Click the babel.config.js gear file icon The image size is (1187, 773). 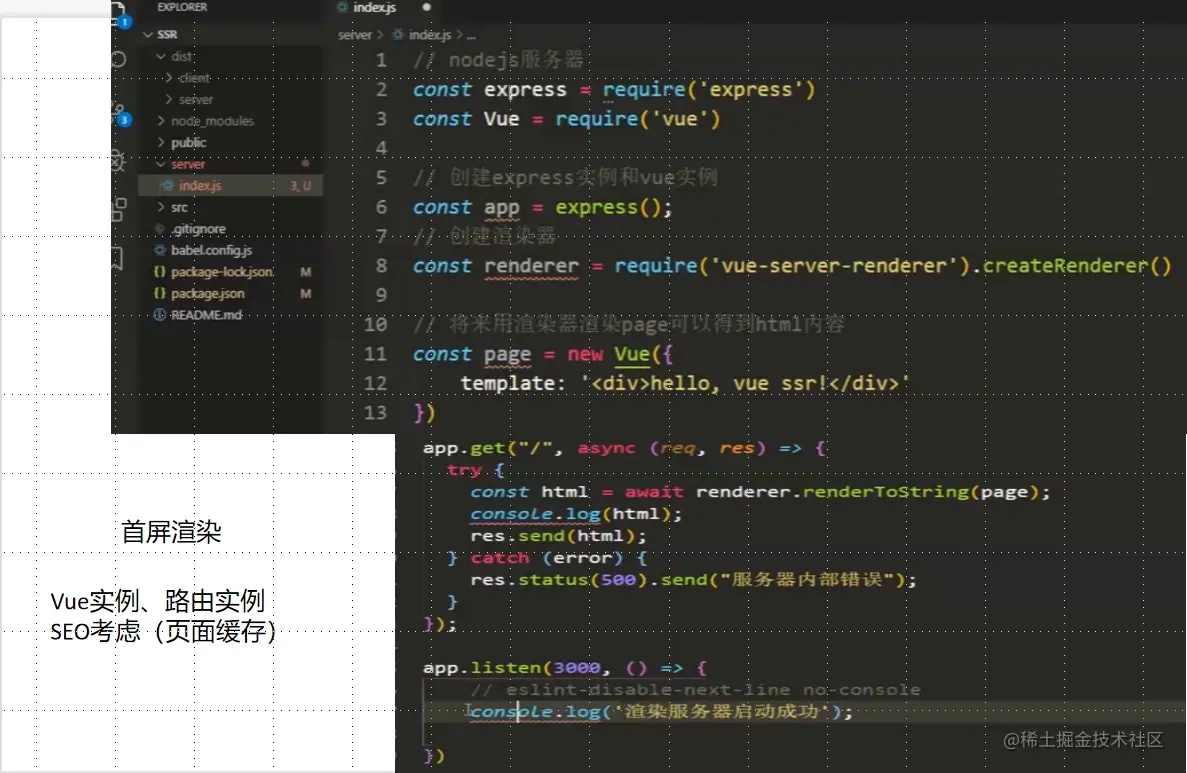point(160,250)
